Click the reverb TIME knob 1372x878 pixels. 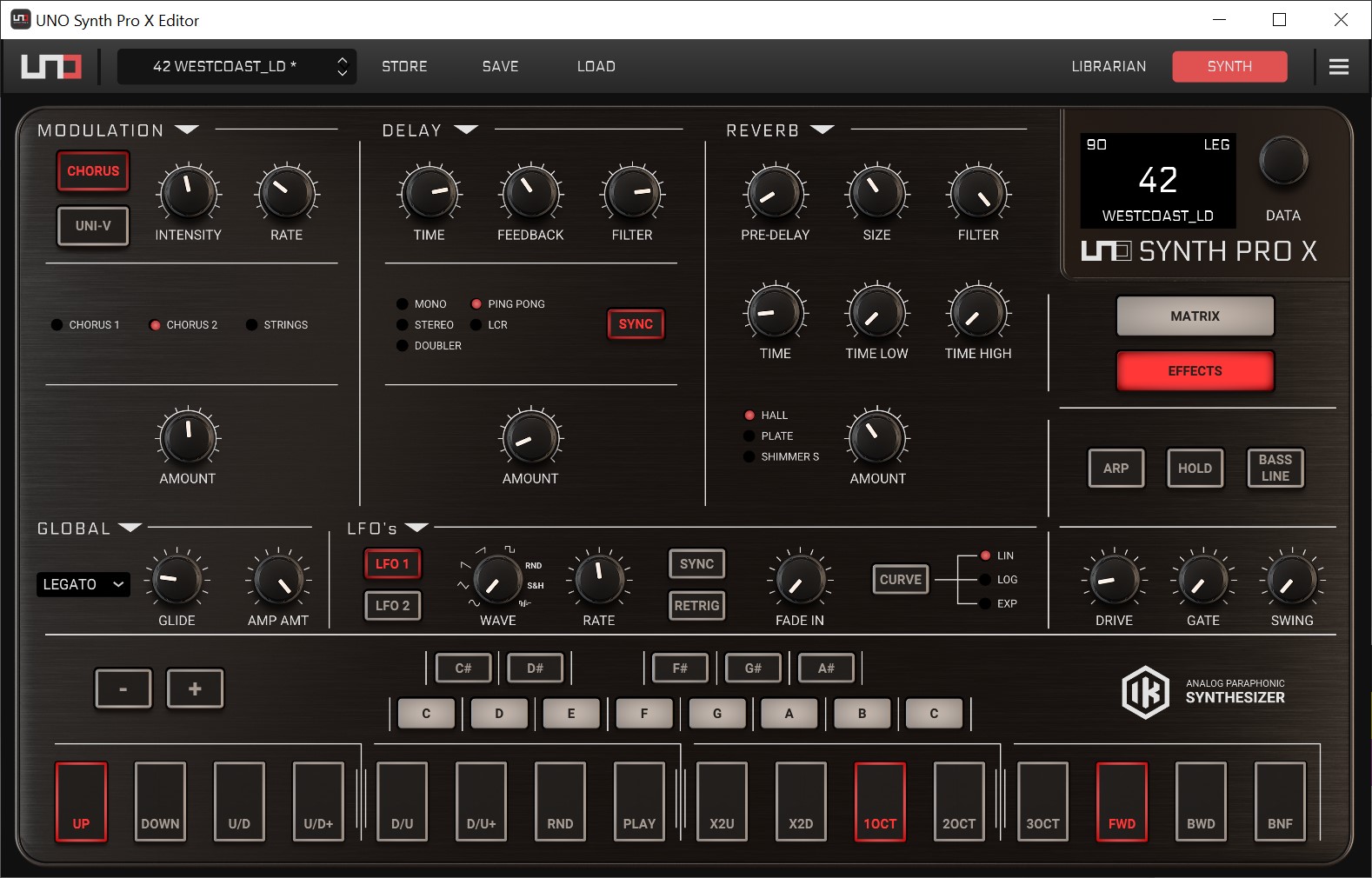(x=775, y=312)
